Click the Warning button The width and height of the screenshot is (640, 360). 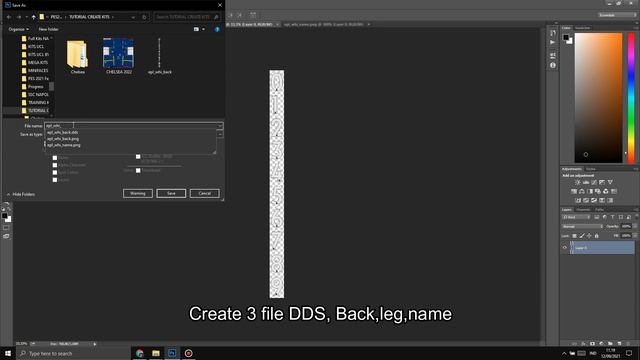click(138, 193)
